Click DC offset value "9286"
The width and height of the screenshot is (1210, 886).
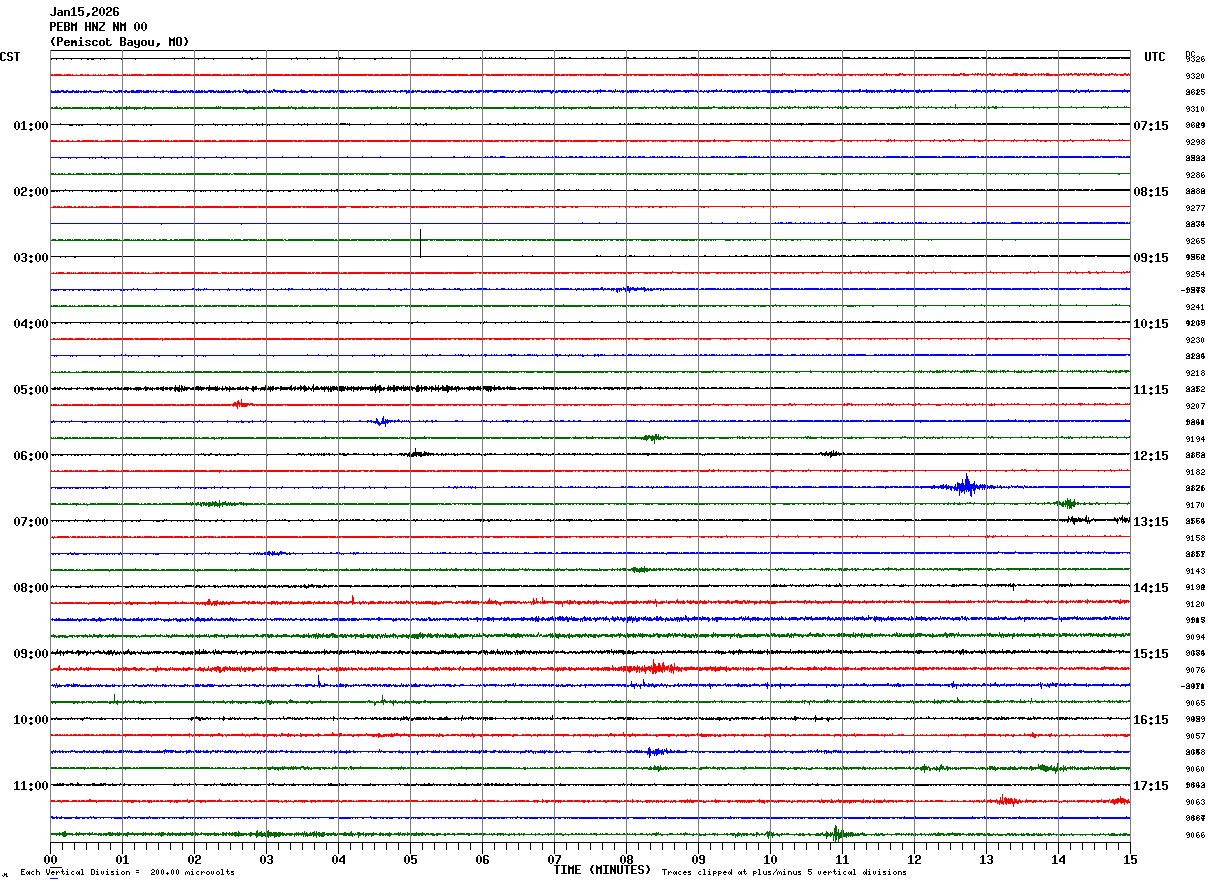1195,175
